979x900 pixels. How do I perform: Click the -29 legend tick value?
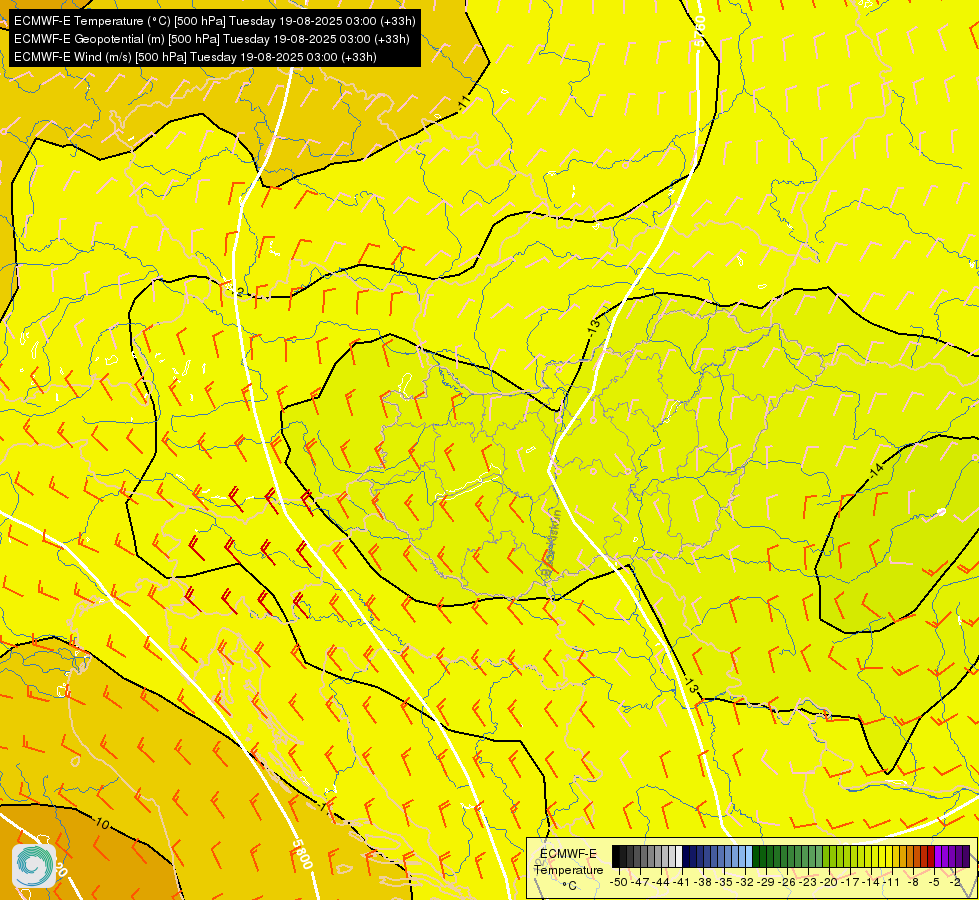coord(765,882)
